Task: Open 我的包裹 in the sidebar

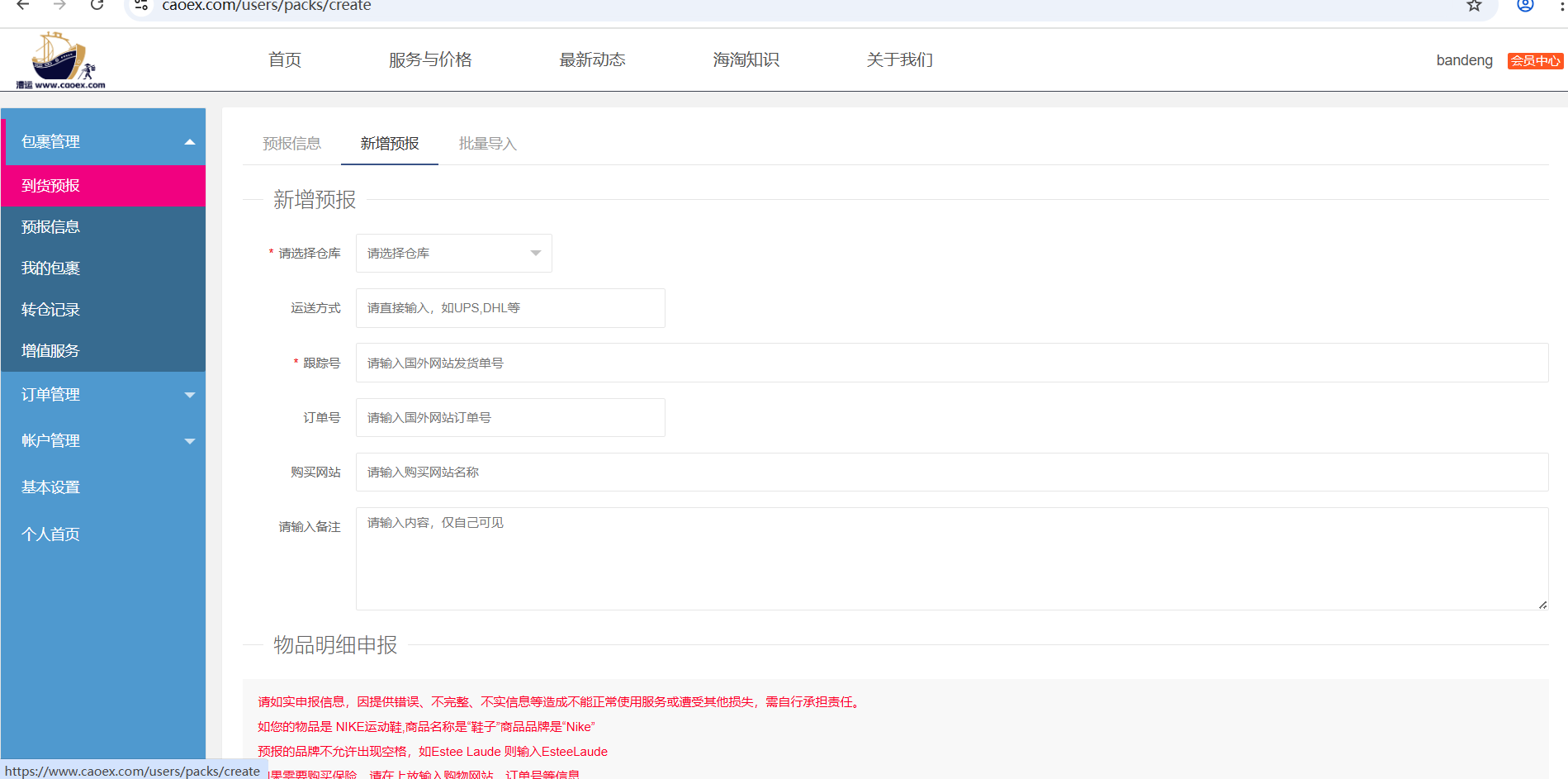Action: [51, 268]
